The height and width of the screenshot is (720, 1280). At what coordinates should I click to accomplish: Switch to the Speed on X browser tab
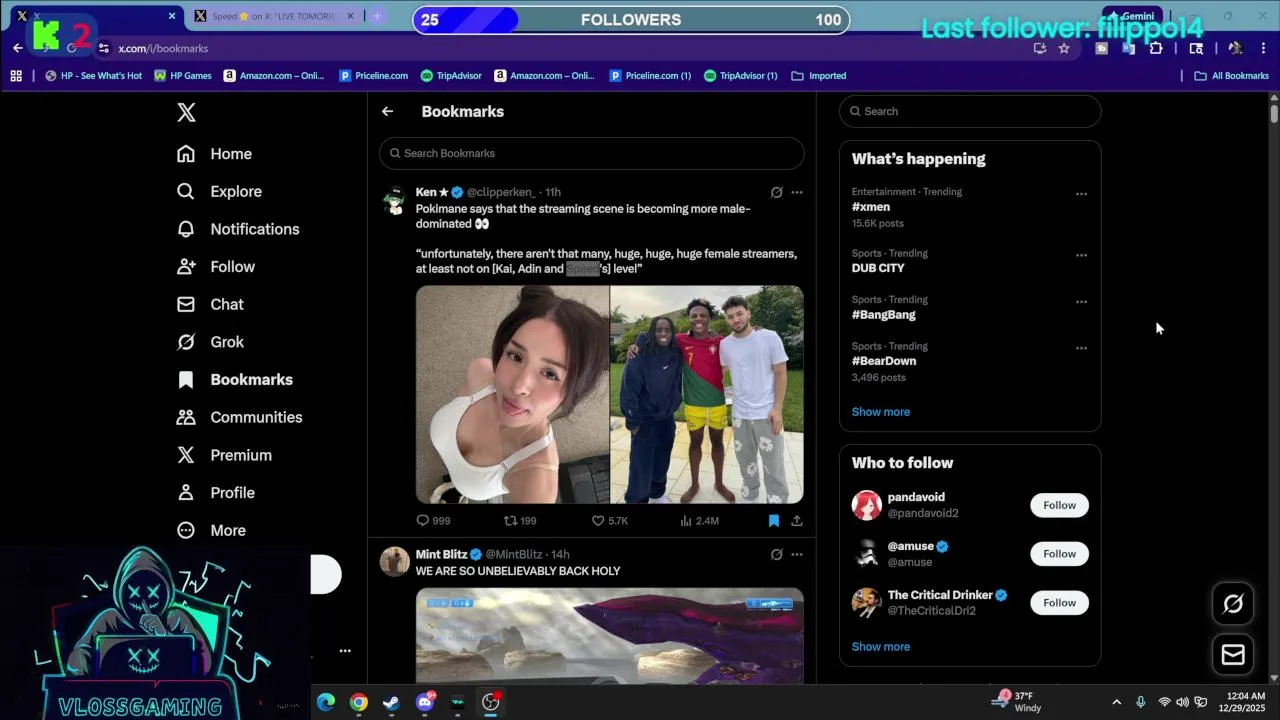275,16
